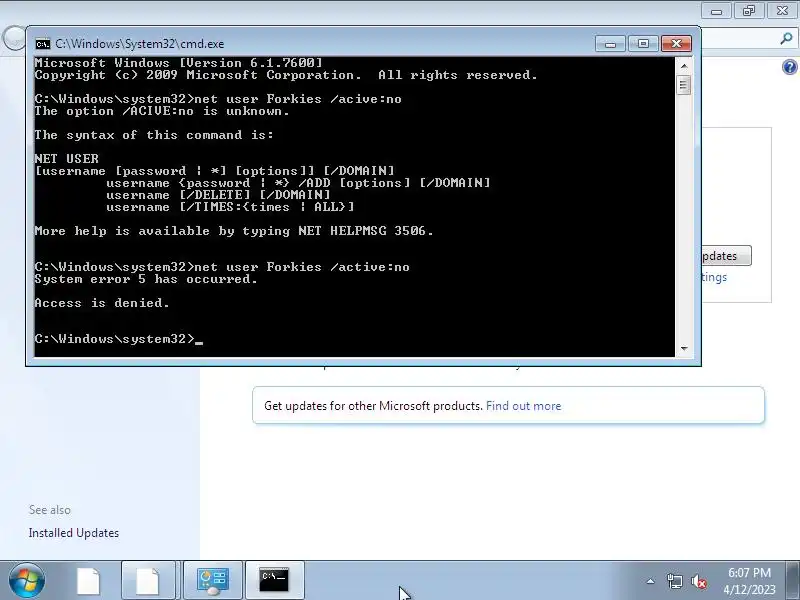This screenshot has height=600, width=800.
Task: Switch to the Control Panel taskbar icon
Action: pos(213,581)
